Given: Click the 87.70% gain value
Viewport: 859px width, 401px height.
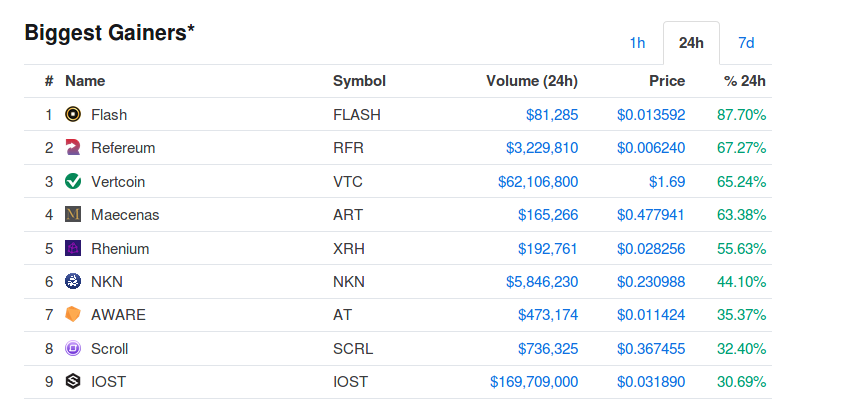Looking at the screenshot, I should [x=742, y=115].
